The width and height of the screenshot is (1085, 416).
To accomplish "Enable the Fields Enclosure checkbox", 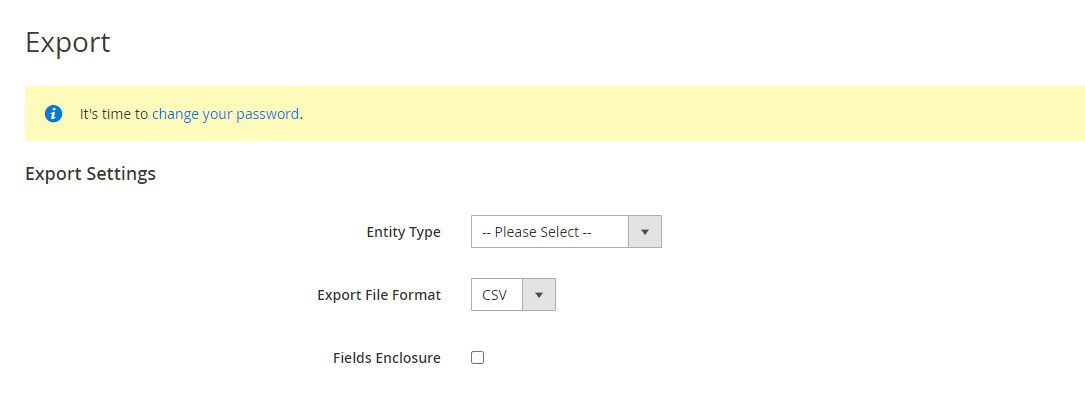I will pyautogui.click(x=477, y=358).
